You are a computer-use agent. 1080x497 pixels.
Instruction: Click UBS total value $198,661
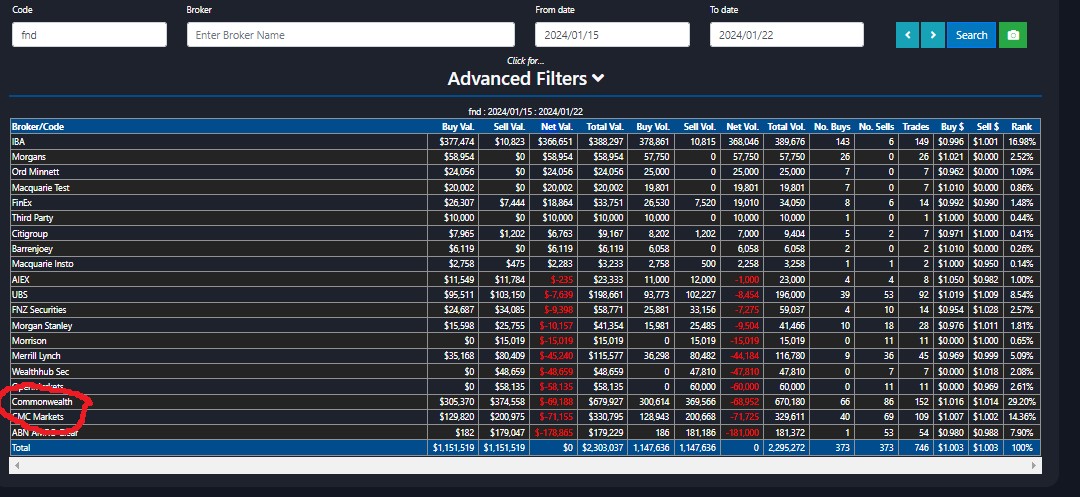605,295
